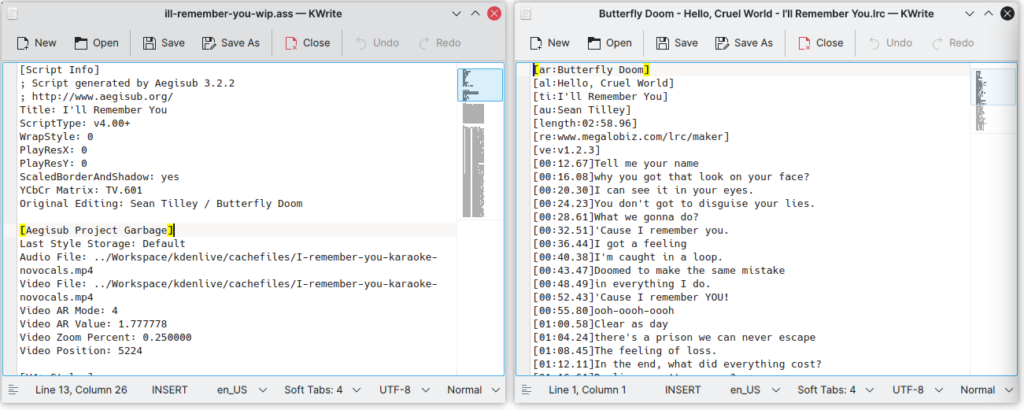Screen dimensions: 1024x410
Task: Click Close in the ill-remember-you-wip.ass toolbar
Action: pos(308,43)
